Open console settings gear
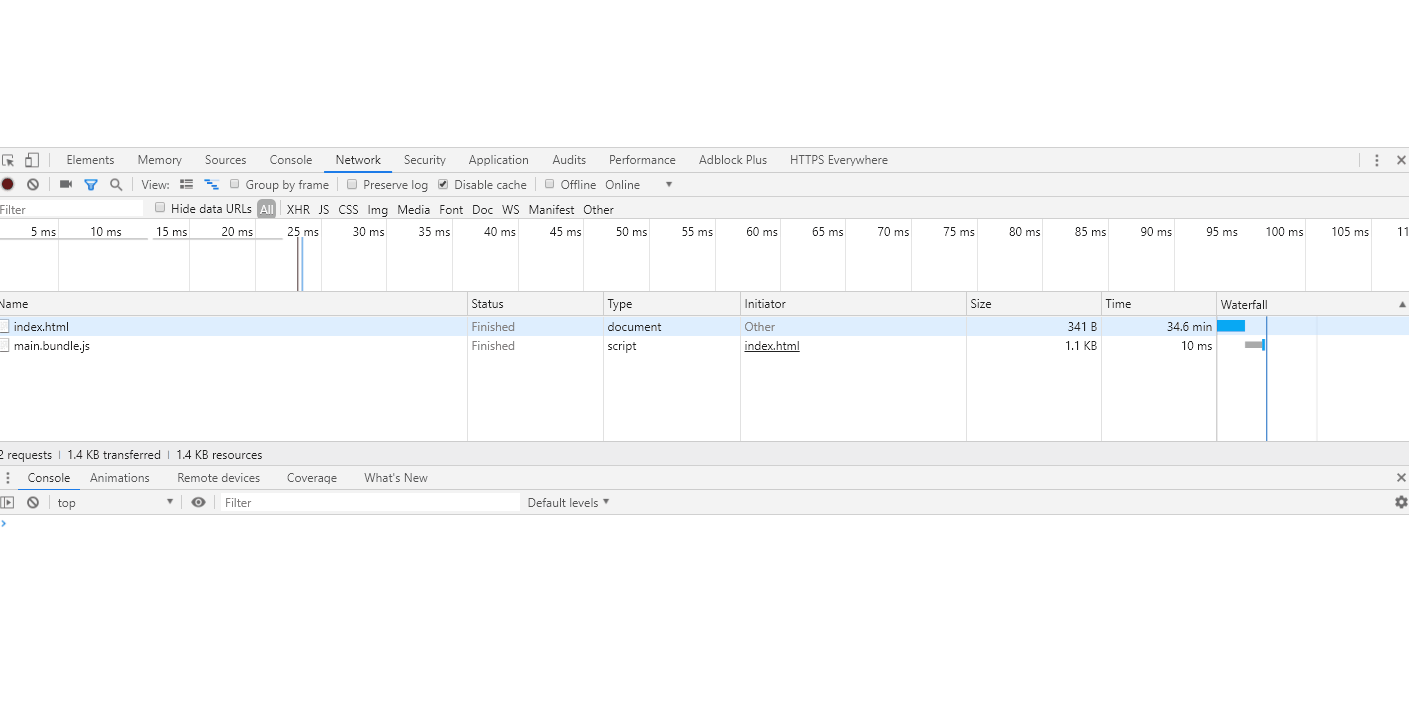This screenshot has height=715, width=1409. 1401,502
